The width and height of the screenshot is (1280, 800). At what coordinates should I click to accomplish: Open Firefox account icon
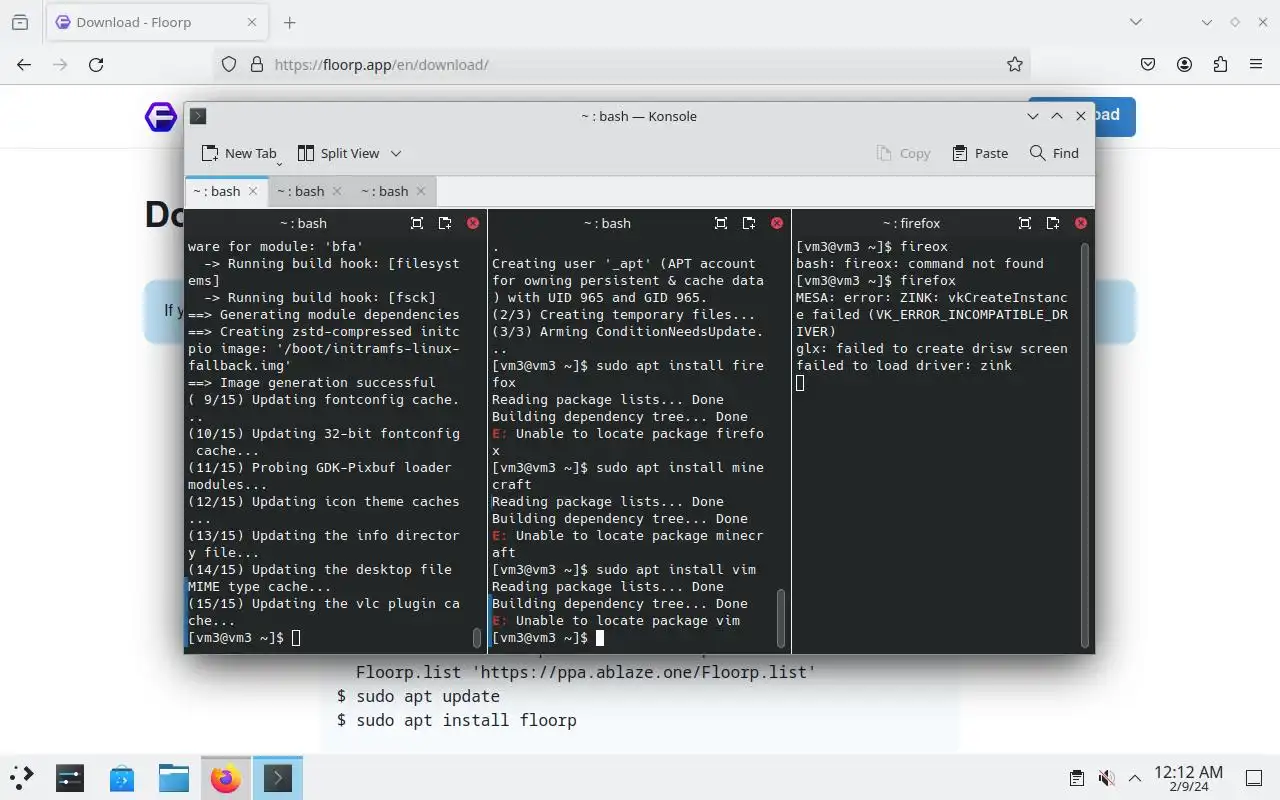(x=1184, y=64)
